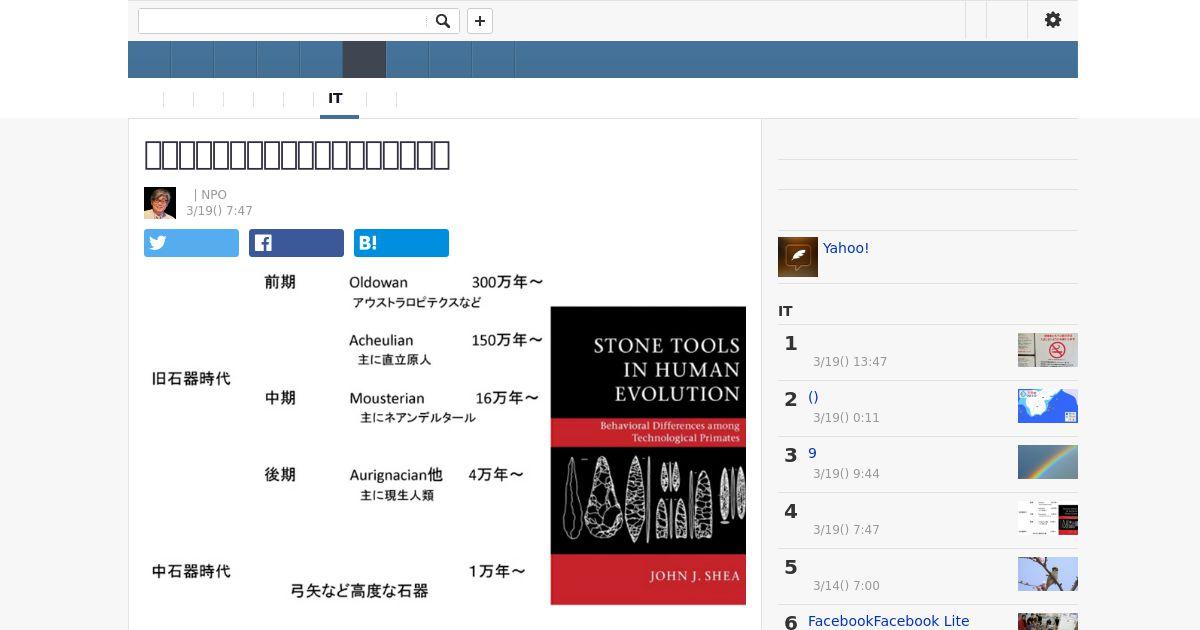
Task: Open the map thumbnail of rank 2
Action: click(1048, 406)
